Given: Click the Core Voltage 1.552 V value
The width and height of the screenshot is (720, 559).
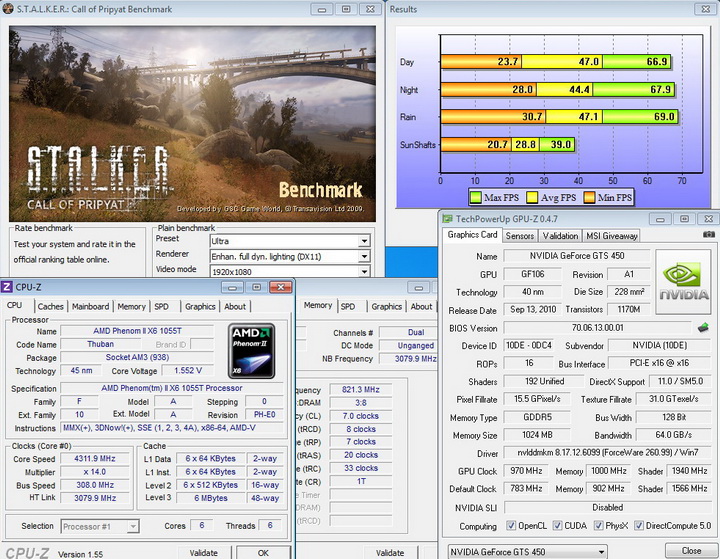Looking at the screenshot, I should [188, 370].
